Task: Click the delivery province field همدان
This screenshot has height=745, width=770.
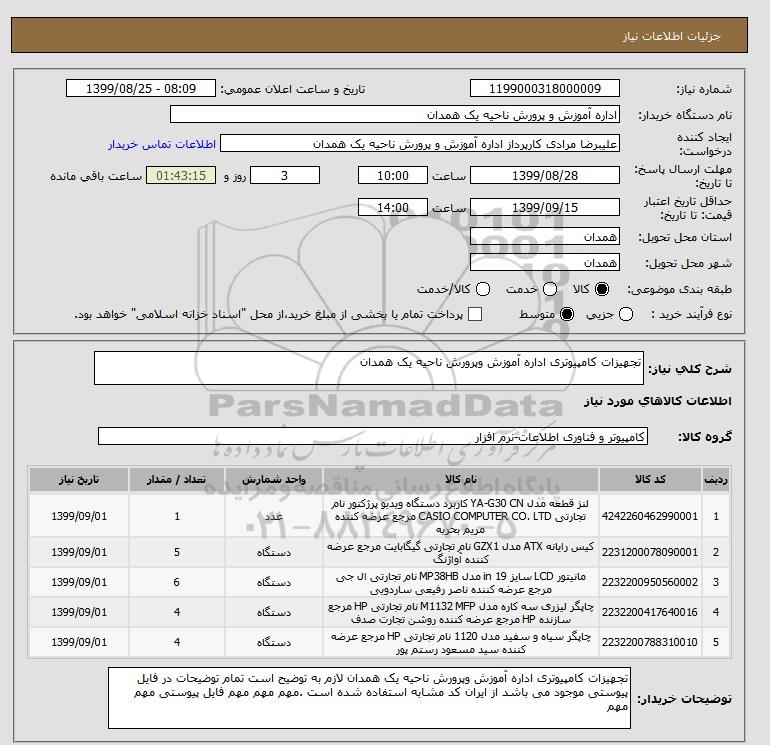Action: 545,237
